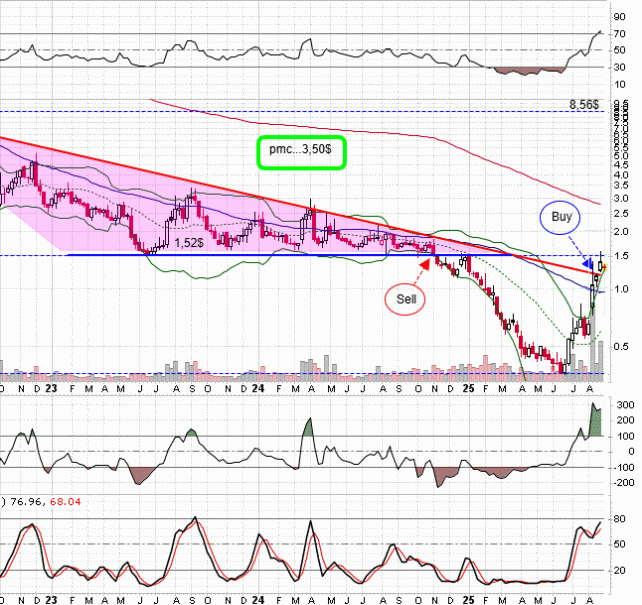The image size is (642, 605).
Task: Click year "24" on the price chart time axis
Action: (258, 388)
